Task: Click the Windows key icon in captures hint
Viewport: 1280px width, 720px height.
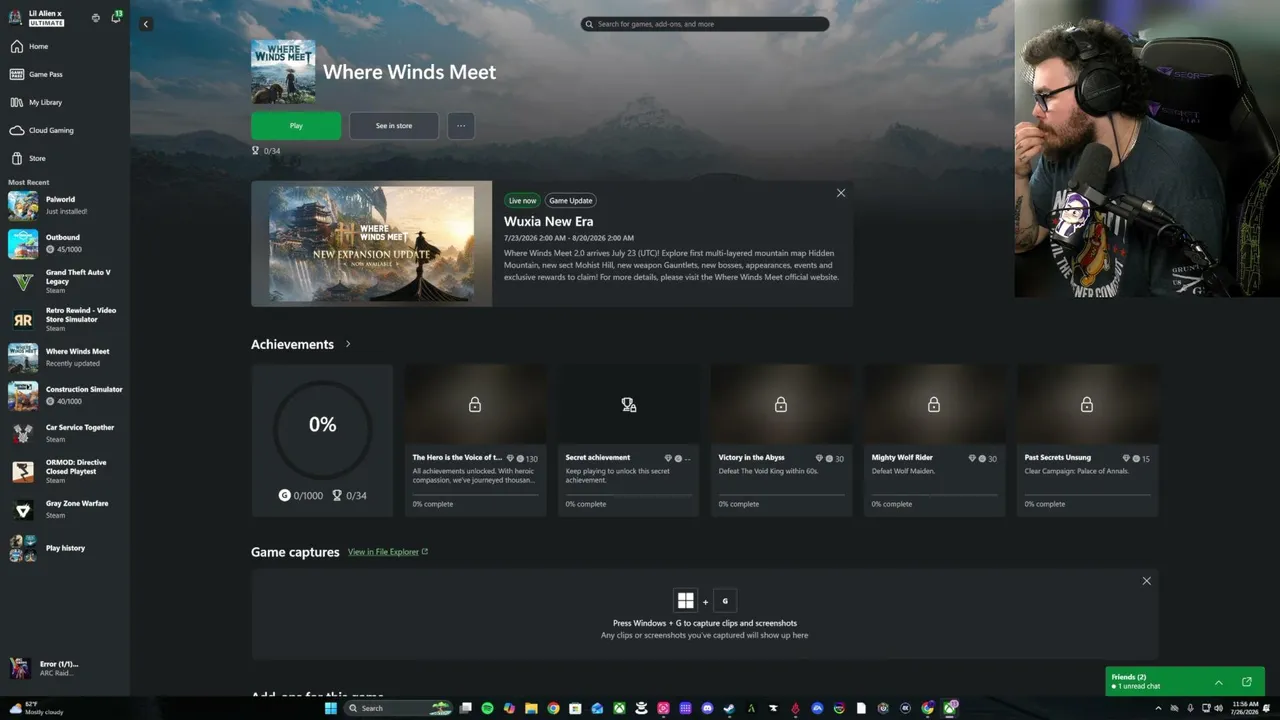Action: [x=685, y=600]
